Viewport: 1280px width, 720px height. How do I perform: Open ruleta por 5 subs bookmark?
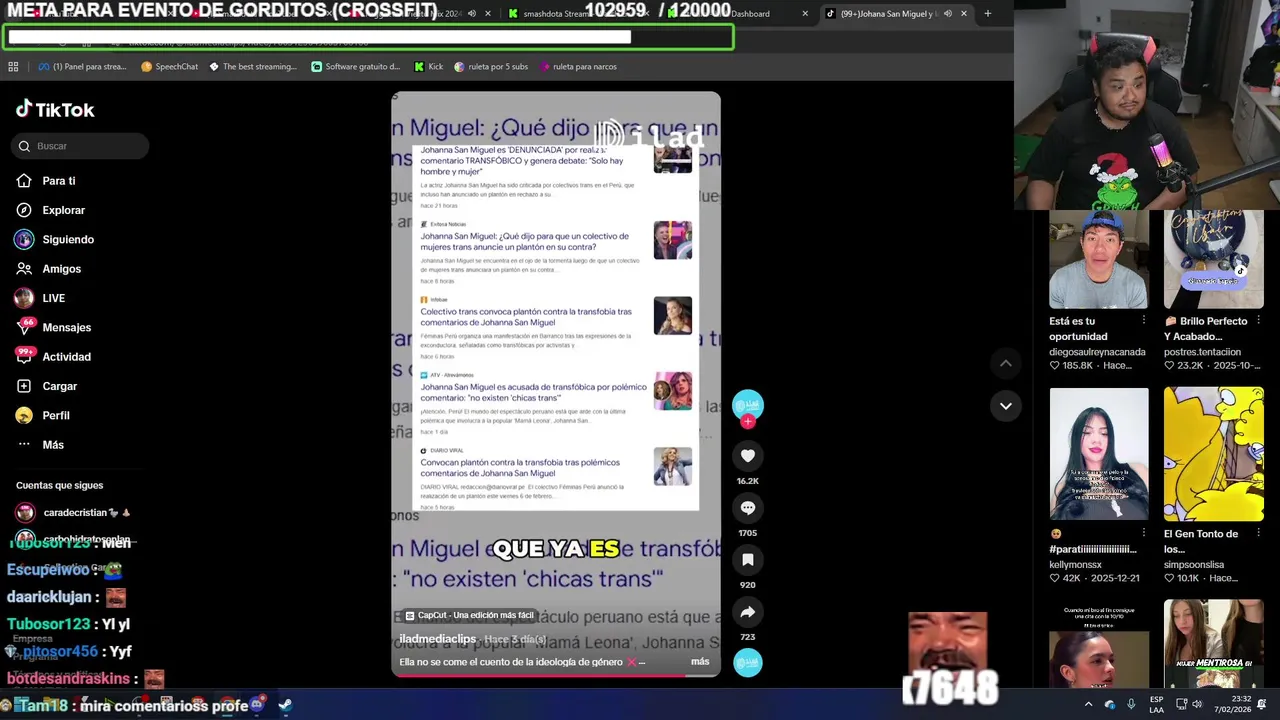(491, 67)
